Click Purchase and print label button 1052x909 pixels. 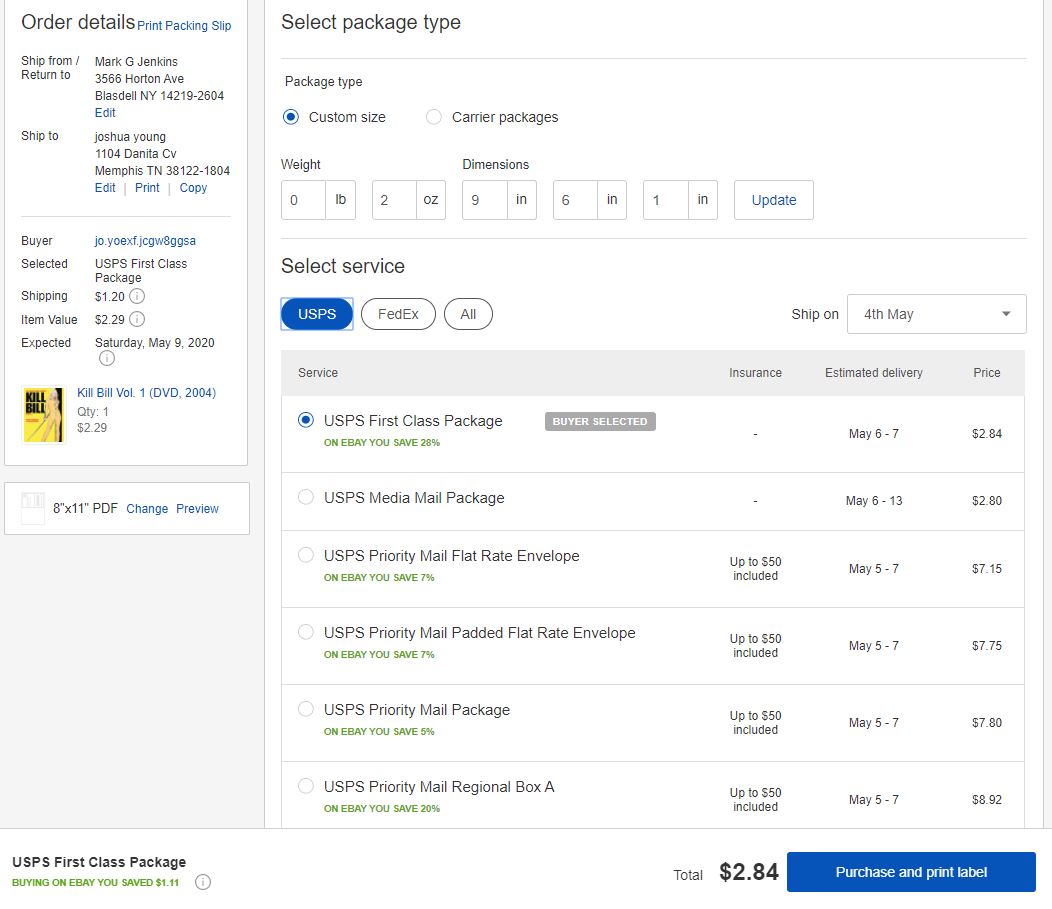point(911,872)
